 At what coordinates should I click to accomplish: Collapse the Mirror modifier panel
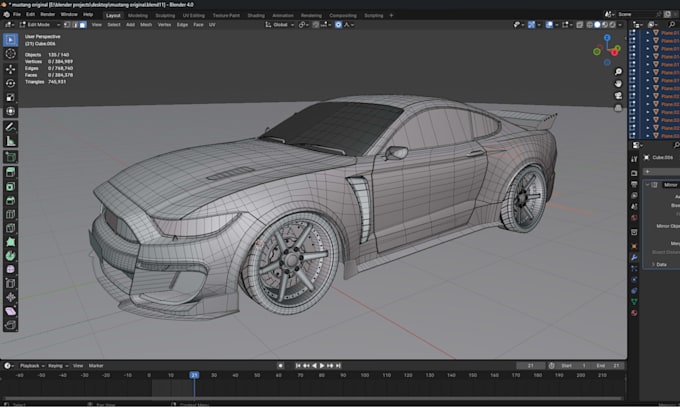(647, 185)
